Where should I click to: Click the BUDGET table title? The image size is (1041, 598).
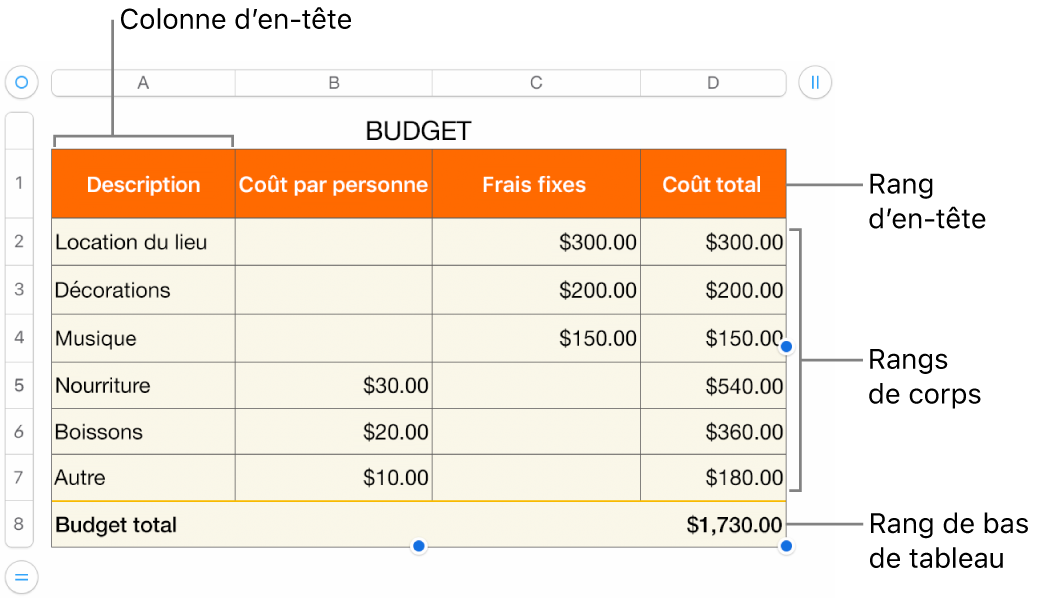(x=418, y=131)
